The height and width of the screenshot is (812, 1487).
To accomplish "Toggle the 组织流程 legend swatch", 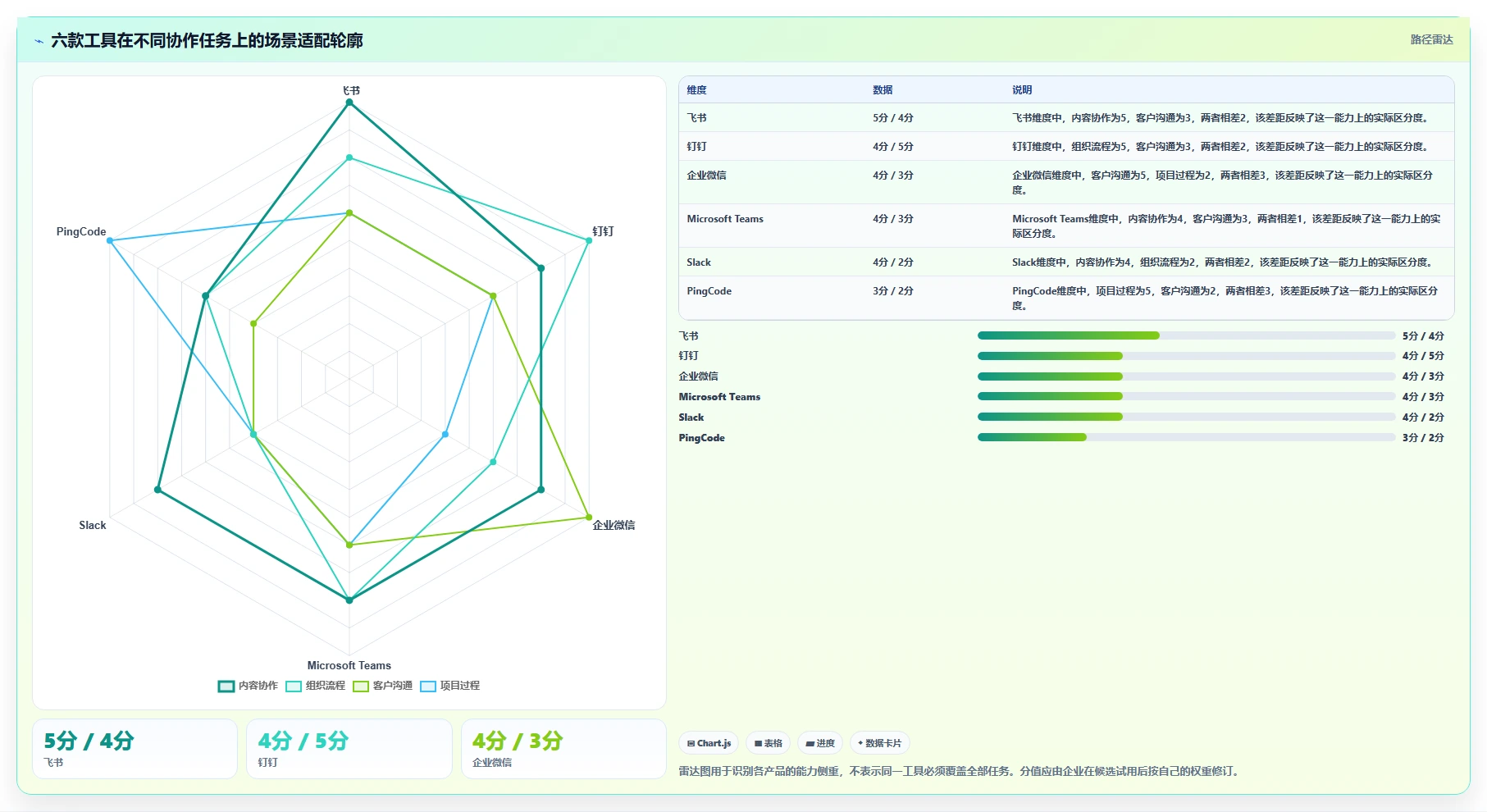I will pyautogui.click(x=294, y=687).
